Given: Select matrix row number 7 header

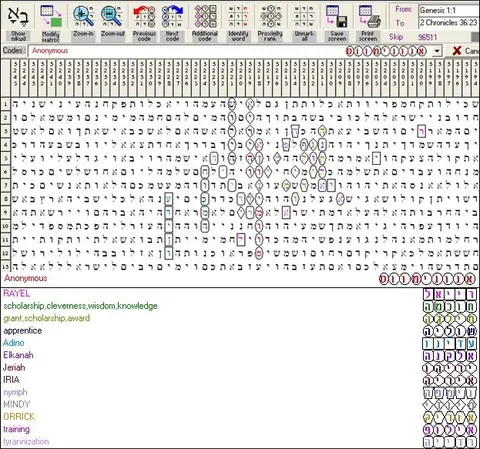Looking at the screenshot, I should (x=5, y=185).
